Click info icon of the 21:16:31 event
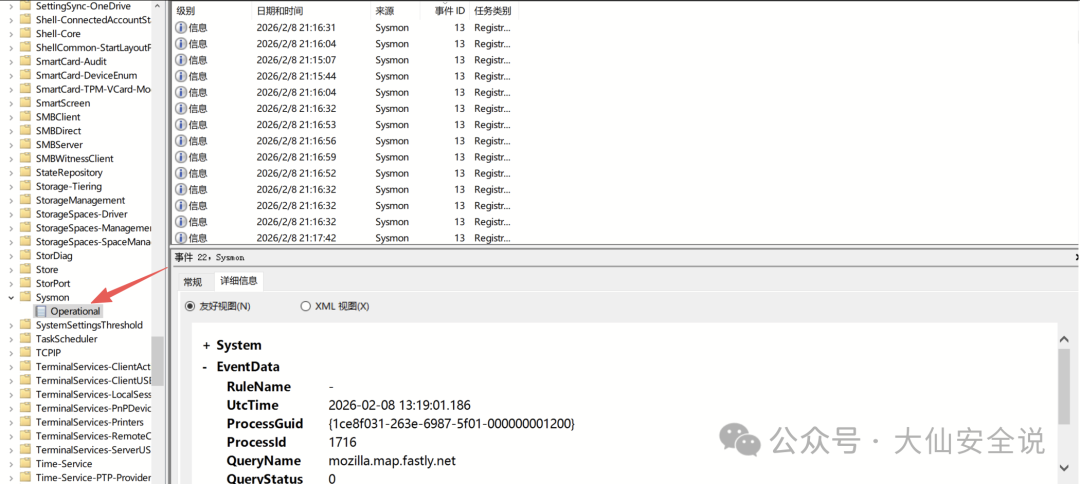The height and width of the screenshot is (484, 1080). pos(181,28)
